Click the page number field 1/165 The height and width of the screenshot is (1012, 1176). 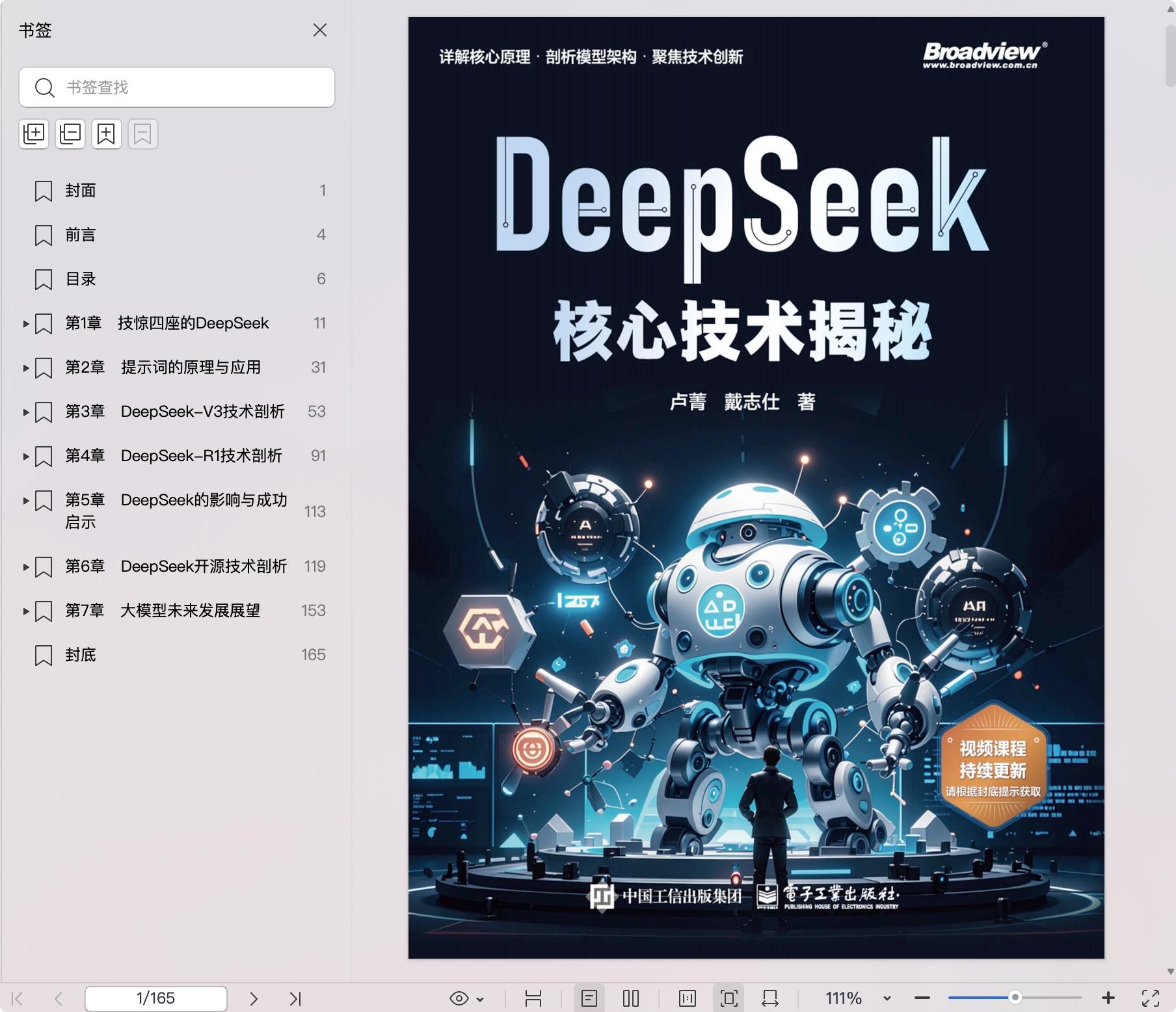click(156, 998)
